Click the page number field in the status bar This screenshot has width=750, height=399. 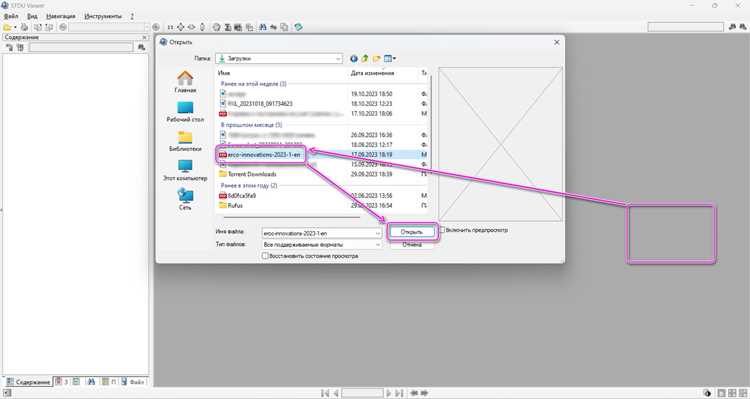point(362,393)
